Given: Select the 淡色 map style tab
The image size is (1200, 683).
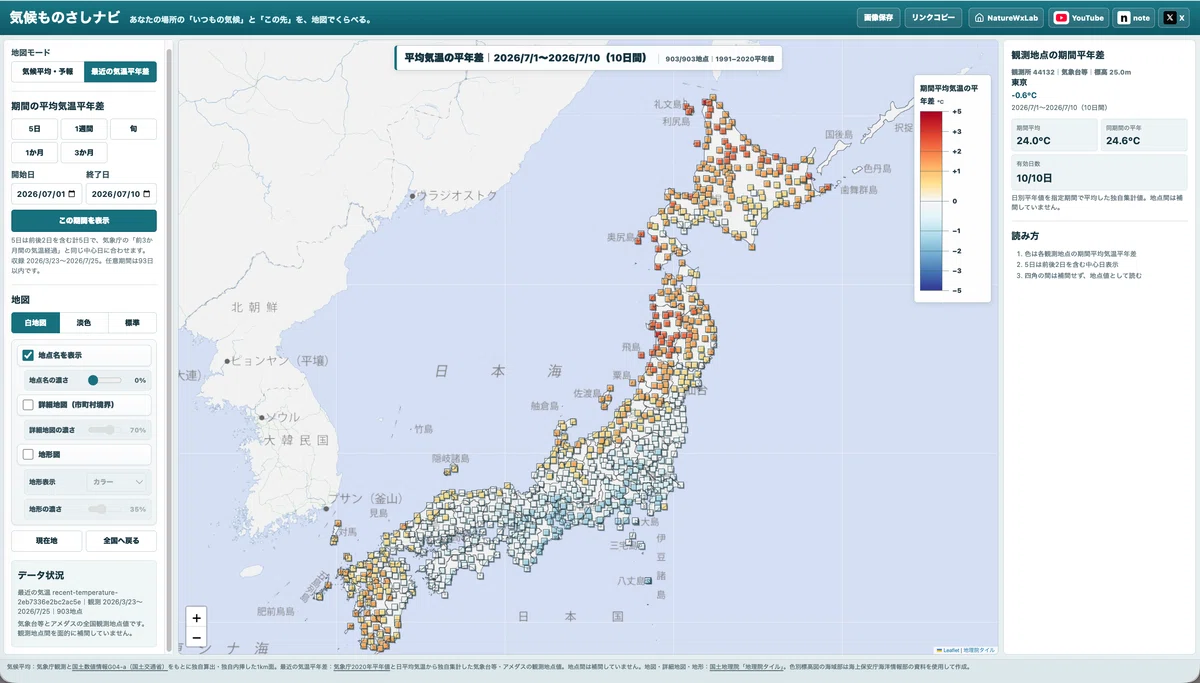Looking at the screenshot, I should (x=84, y=323).
